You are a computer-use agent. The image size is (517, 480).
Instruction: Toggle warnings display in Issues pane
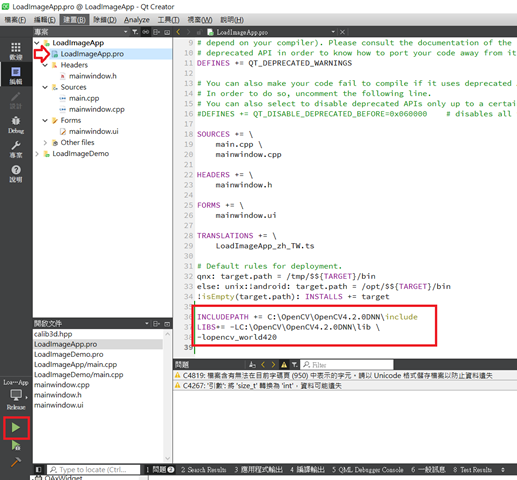tap(284, 365)
